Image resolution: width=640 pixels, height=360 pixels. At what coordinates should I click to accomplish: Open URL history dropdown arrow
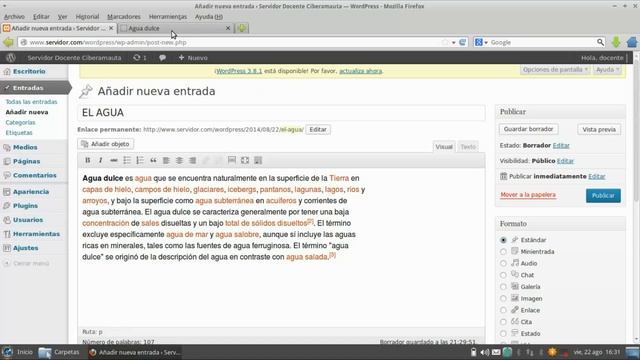[x=453, y=42]
